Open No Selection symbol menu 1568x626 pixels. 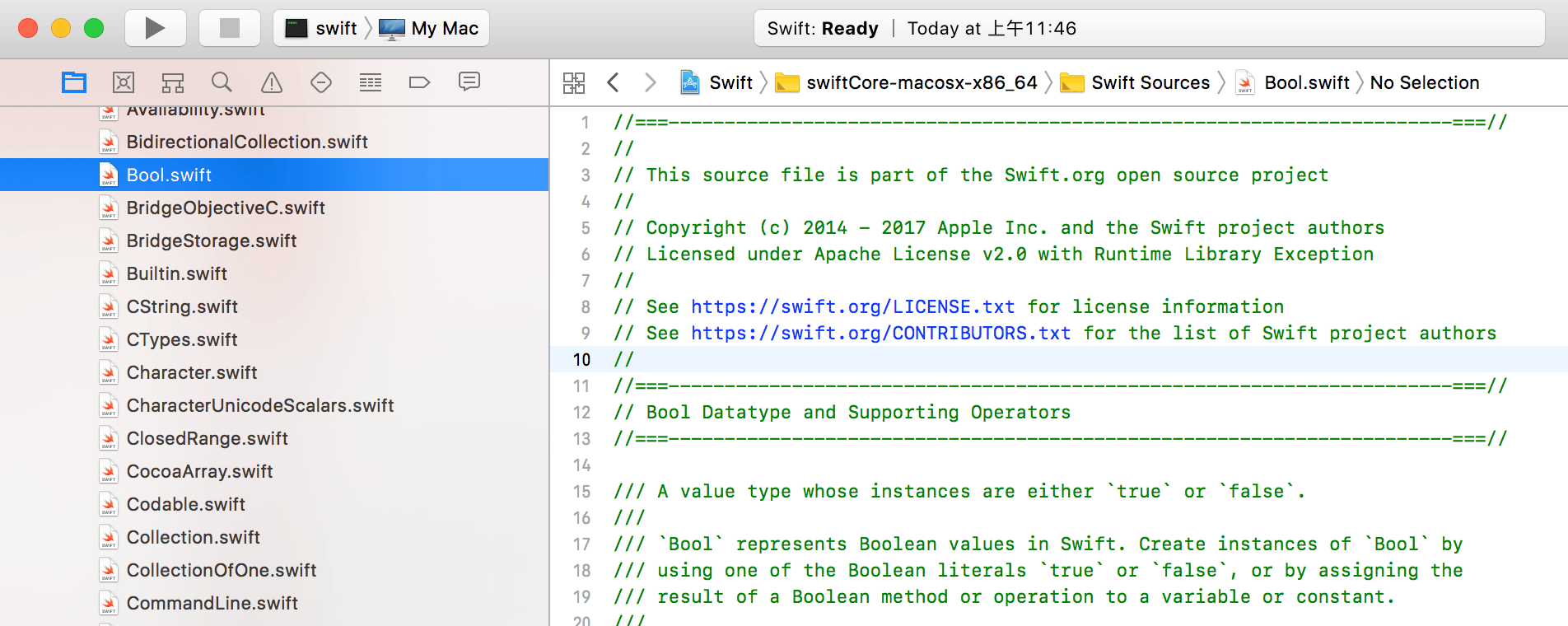pos(1425,82)
